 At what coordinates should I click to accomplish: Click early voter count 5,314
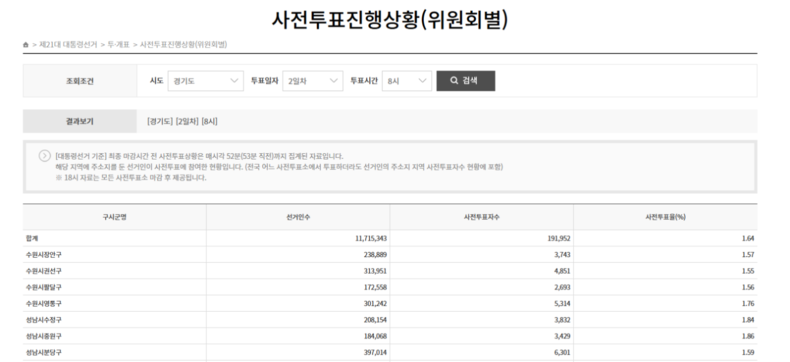[x=562, y=304]
